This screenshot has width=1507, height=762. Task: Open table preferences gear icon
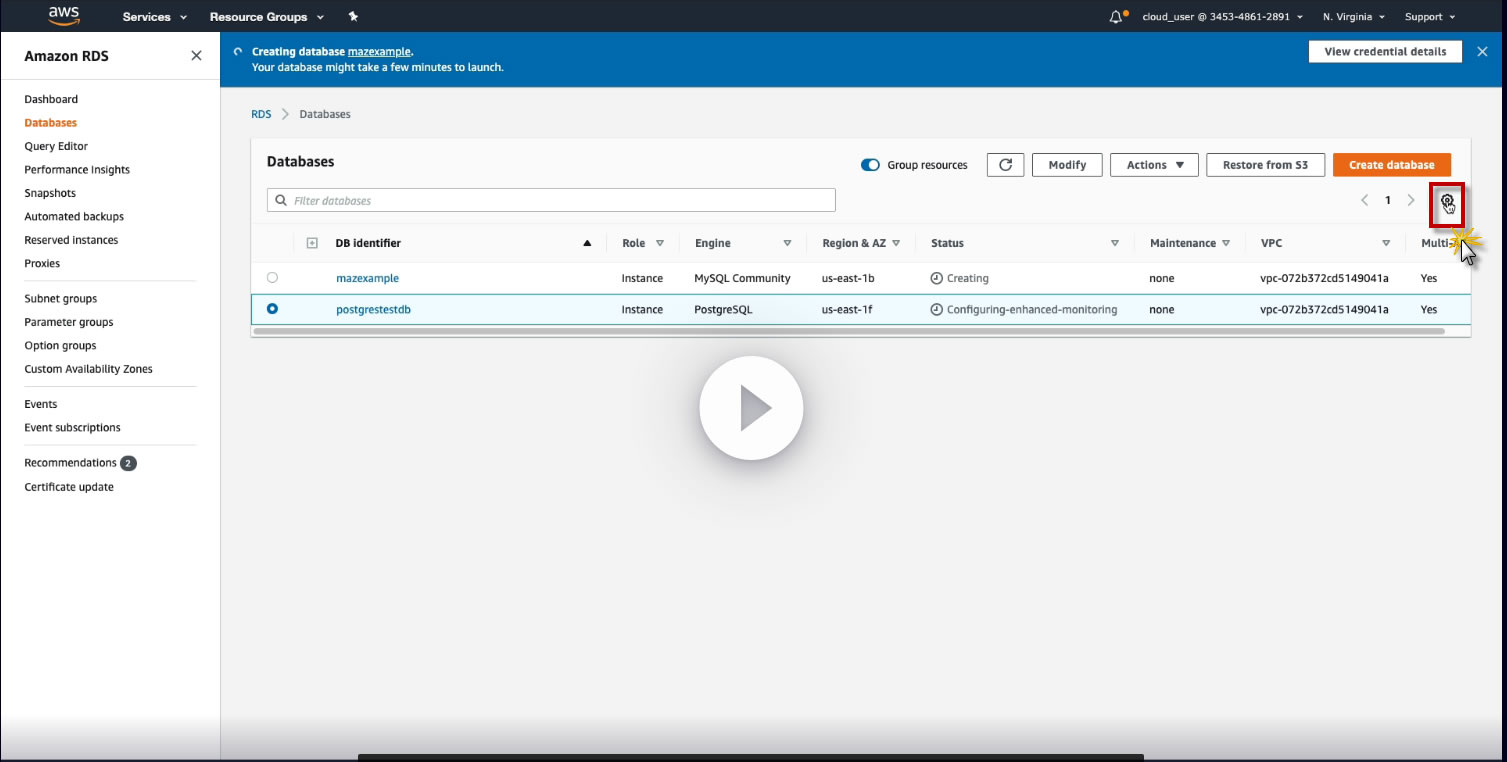(1447, 201)
